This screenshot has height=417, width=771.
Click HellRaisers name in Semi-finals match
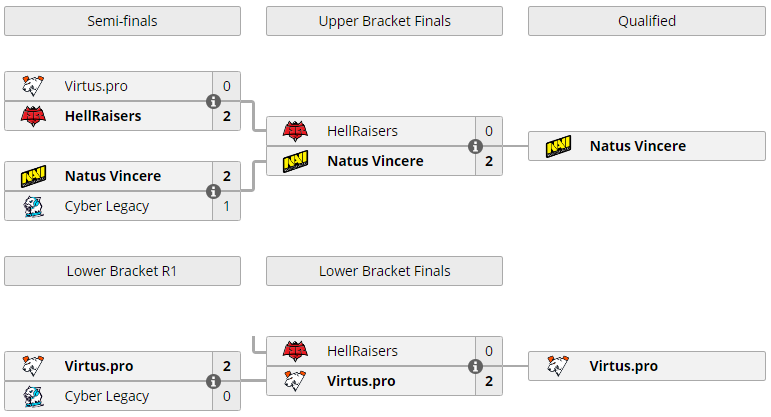(x=103, y=116)
